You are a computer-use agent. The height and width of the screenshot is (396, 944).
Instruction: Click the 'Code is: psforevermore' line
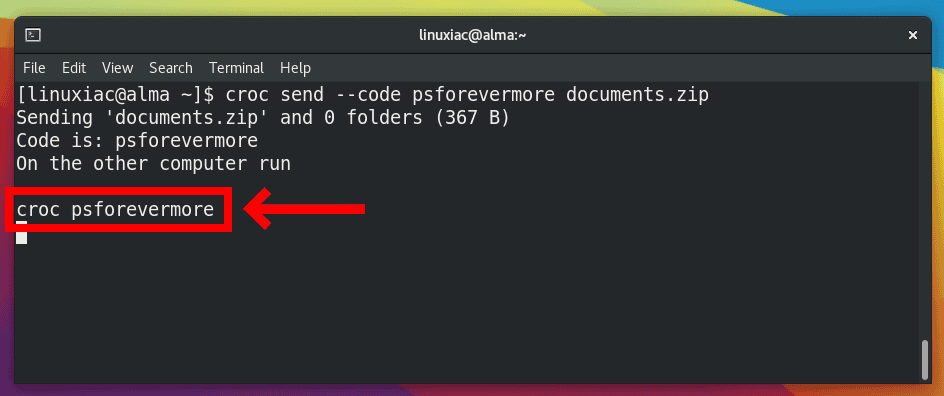tap(137, 141)
